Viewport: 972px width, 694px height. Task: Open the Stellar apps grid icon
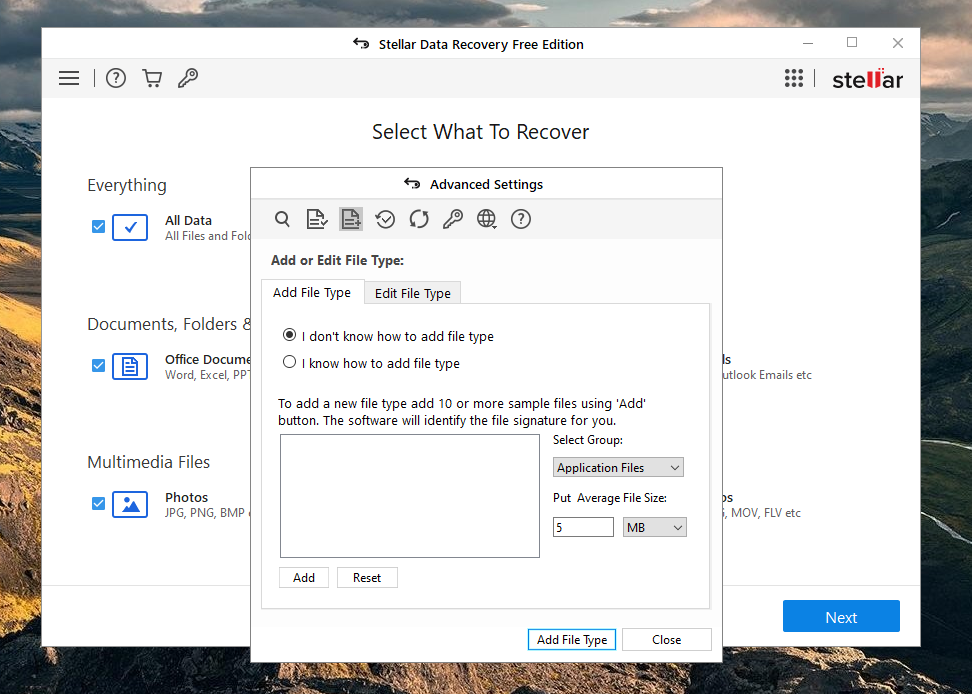[x=794, y=79]
